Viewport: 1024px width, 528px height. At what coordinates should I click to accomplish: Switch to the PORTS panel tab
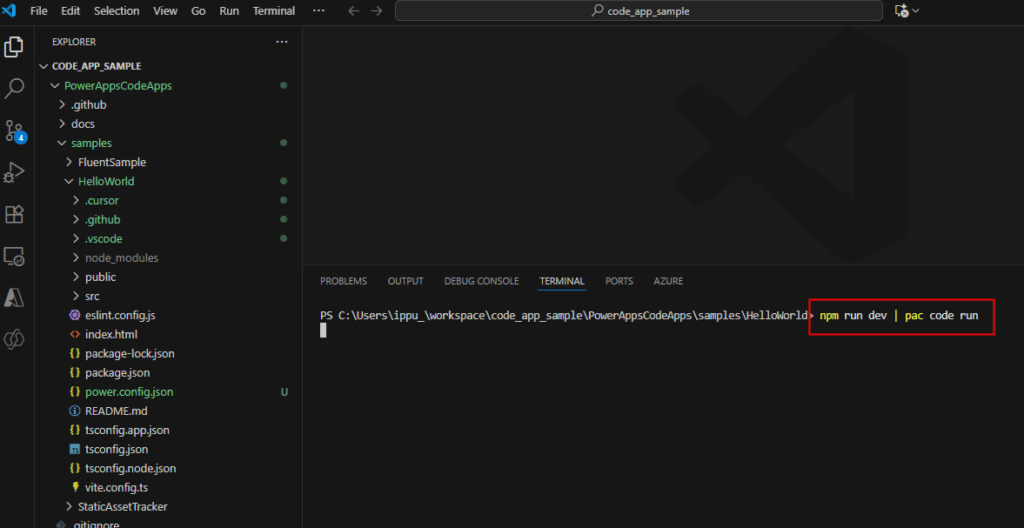tap(619, 281)
